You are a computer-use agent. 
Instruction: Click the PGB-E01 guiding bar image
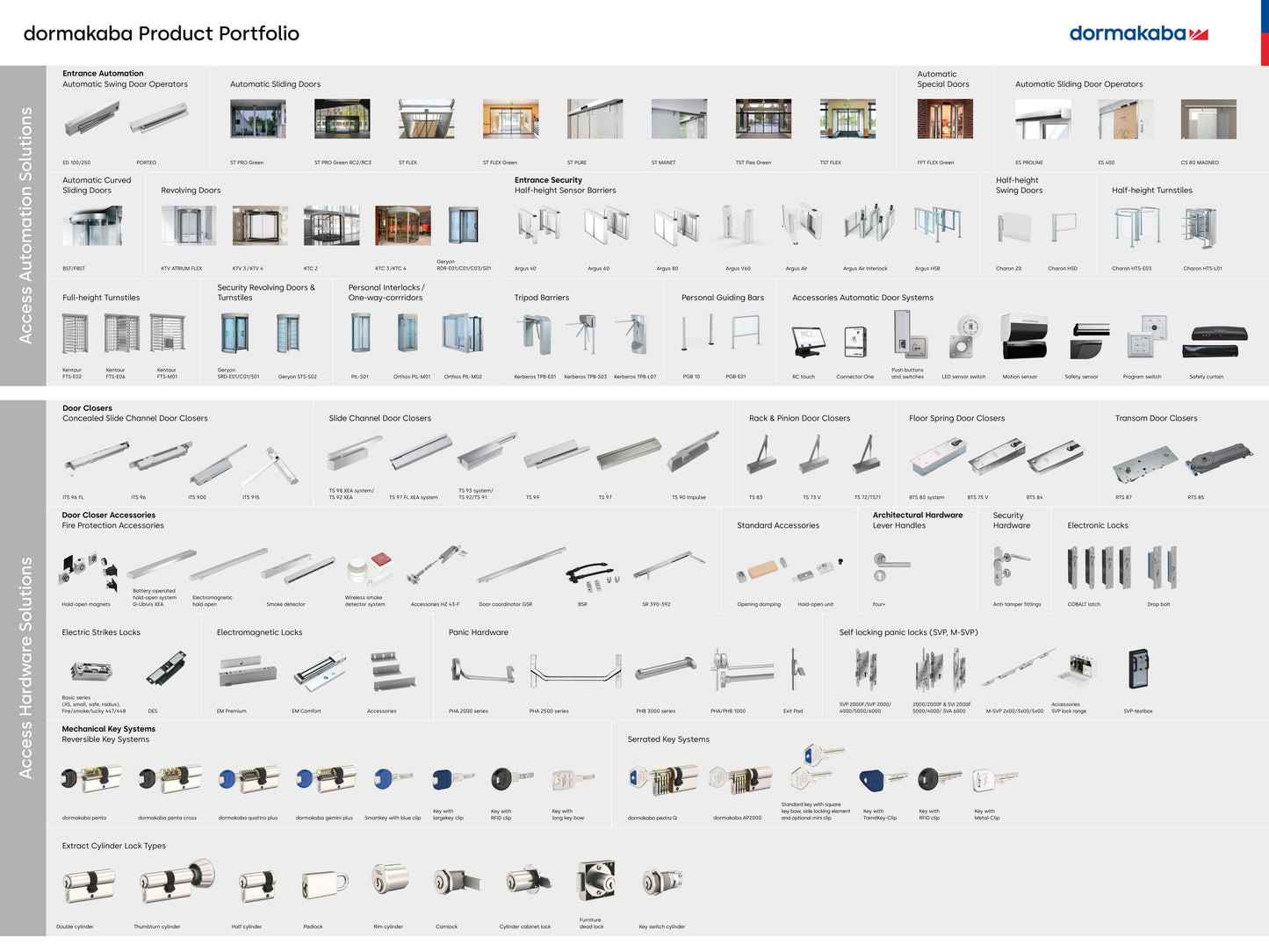click(745, 334)
